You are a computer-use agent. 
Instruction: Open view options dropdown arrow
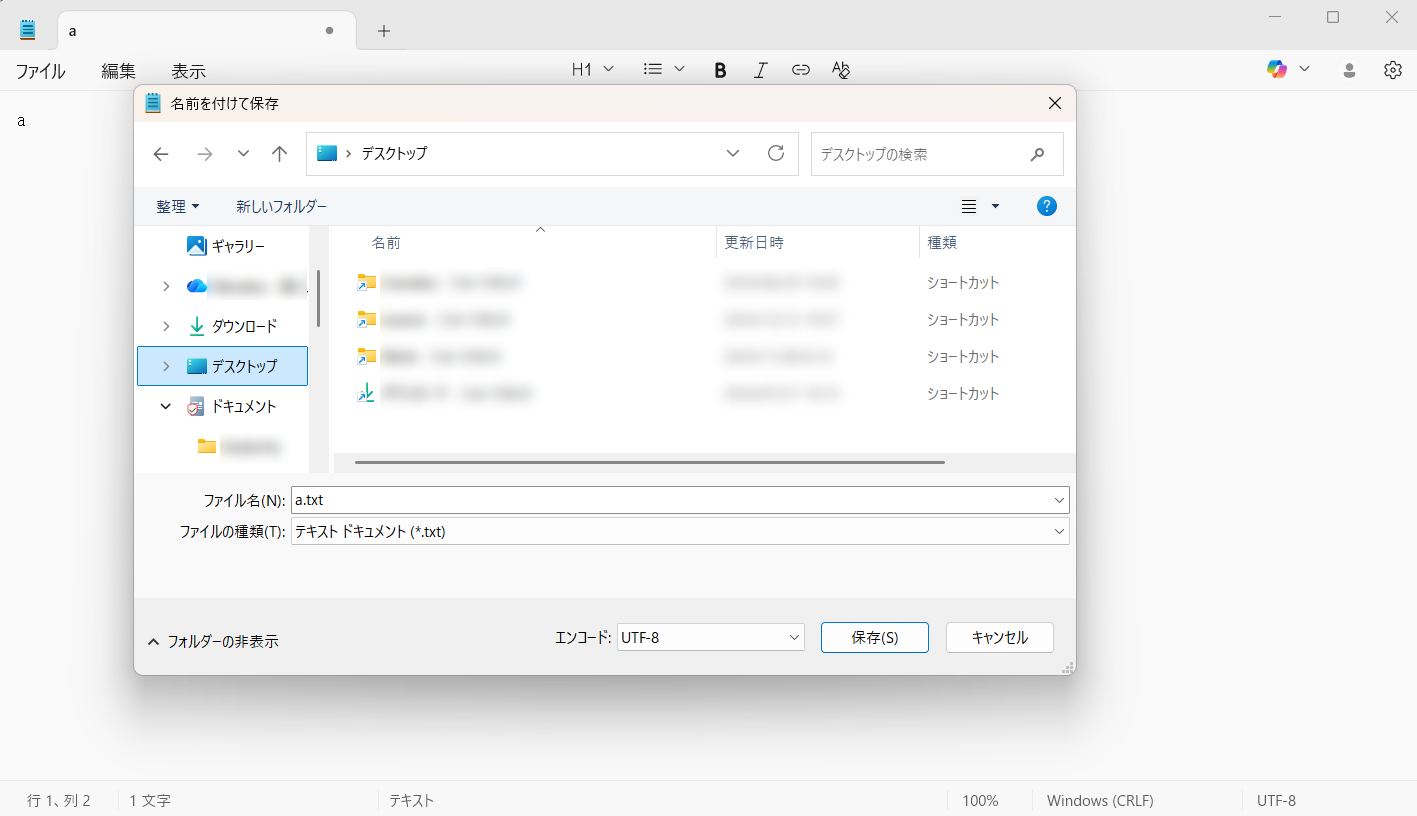(995, 206)
